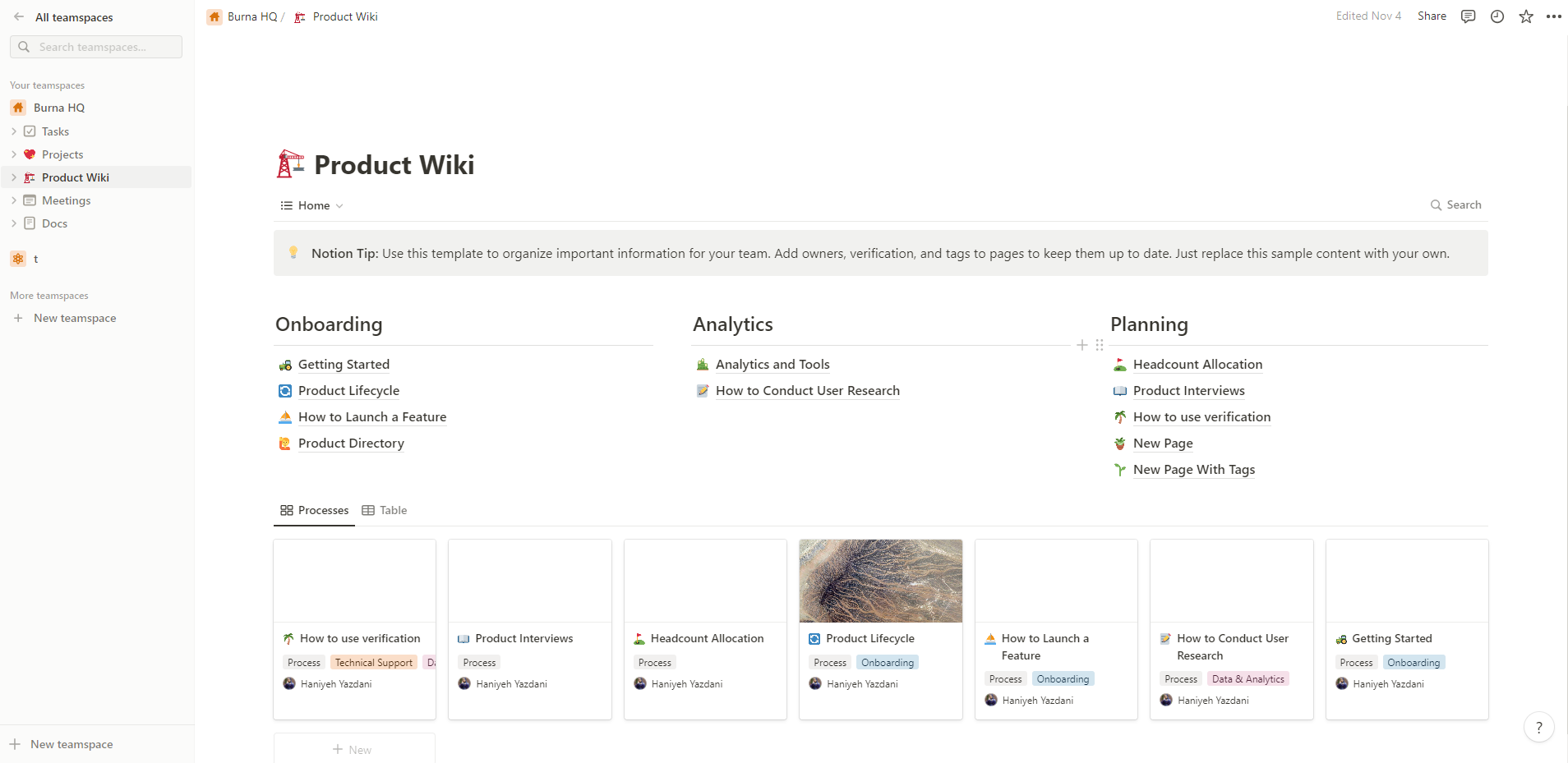Viewport: 1568px width, 763px height.
Task: Open the Home view dropdown
Action: click(312, 205)
